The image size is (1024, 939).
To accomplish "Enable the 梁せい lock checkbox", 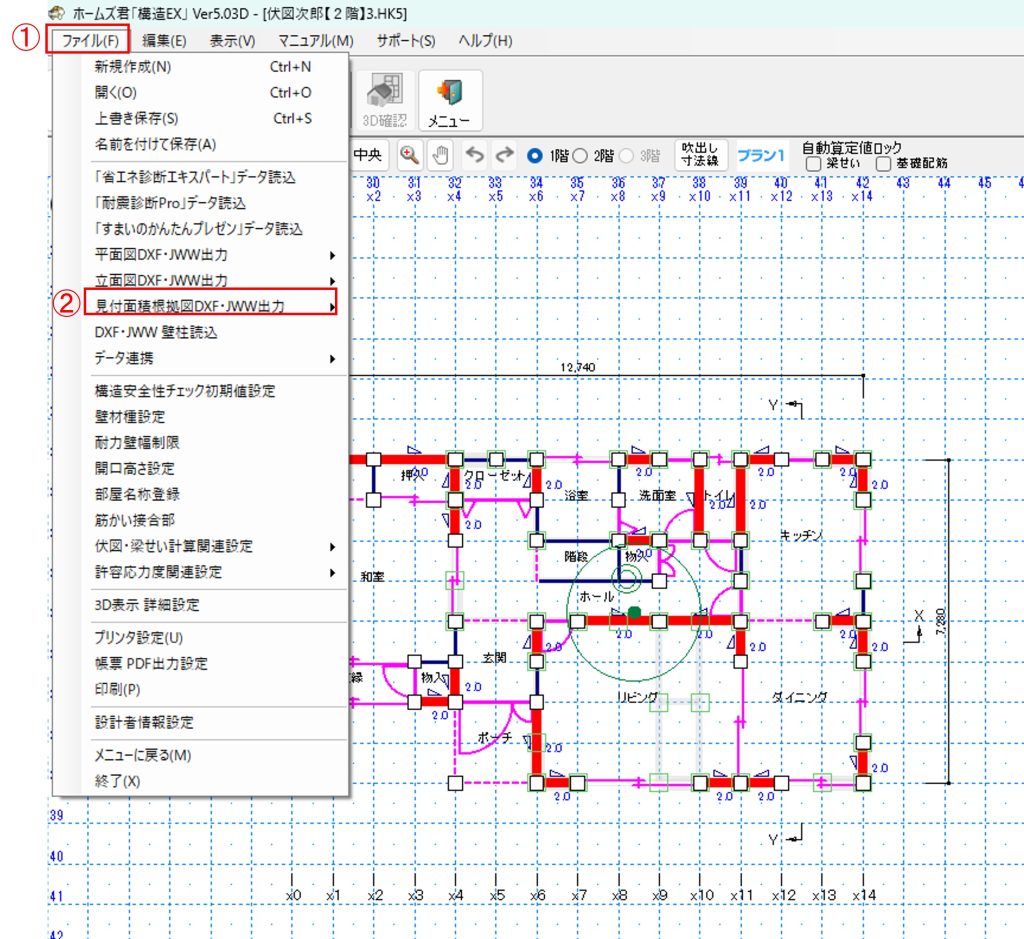I will 813,163.
